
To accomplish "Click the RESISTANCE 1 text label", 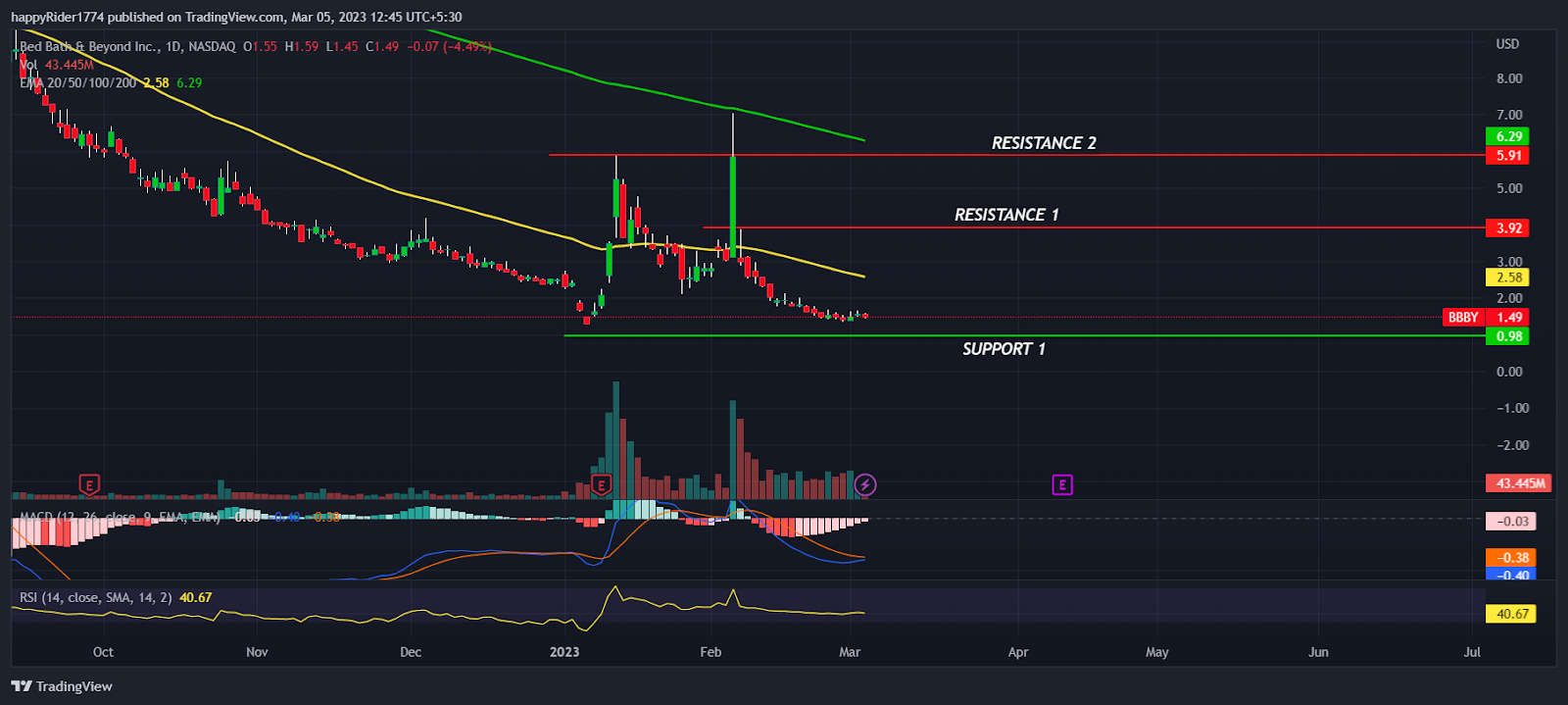I will coord(1006,215).
